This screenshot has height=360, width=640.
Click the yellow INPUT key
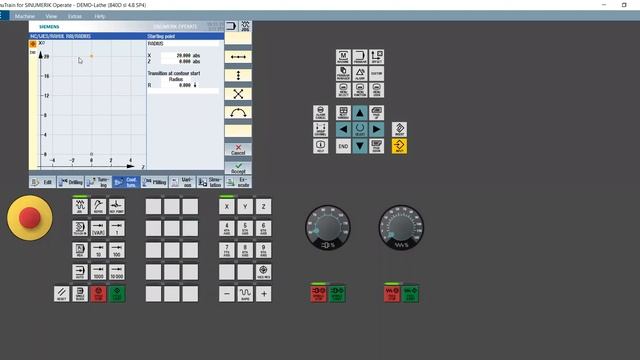tap(399, 146)
